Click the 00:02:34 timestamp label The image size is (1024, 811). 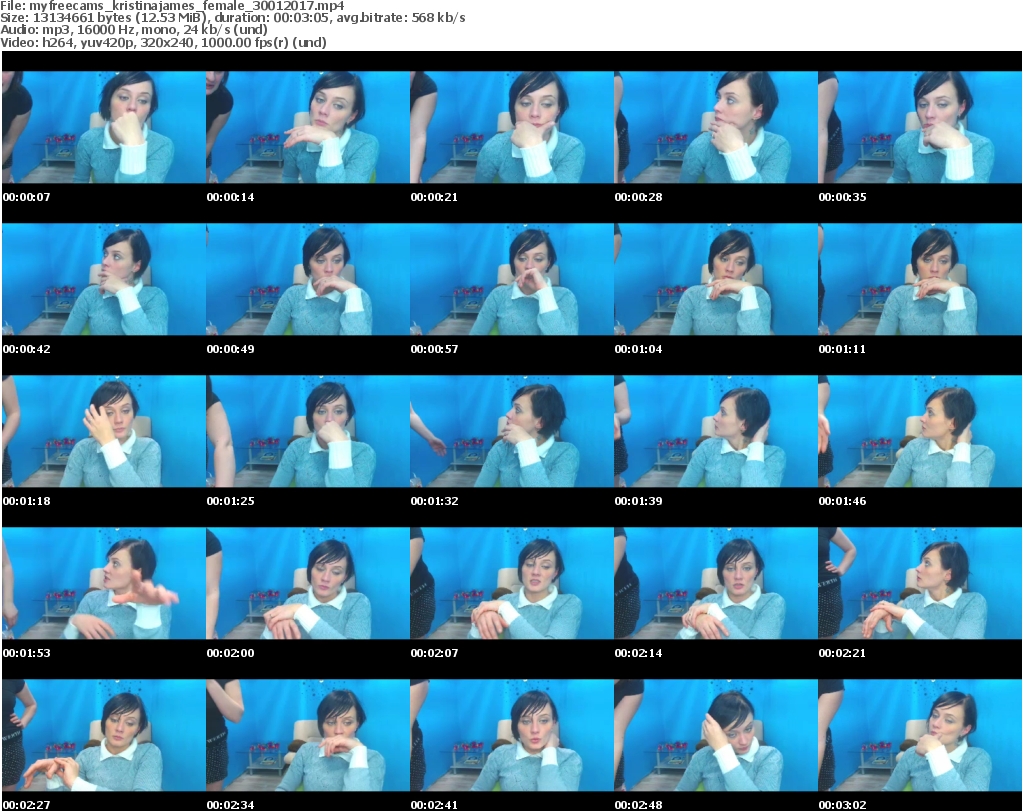231,805
